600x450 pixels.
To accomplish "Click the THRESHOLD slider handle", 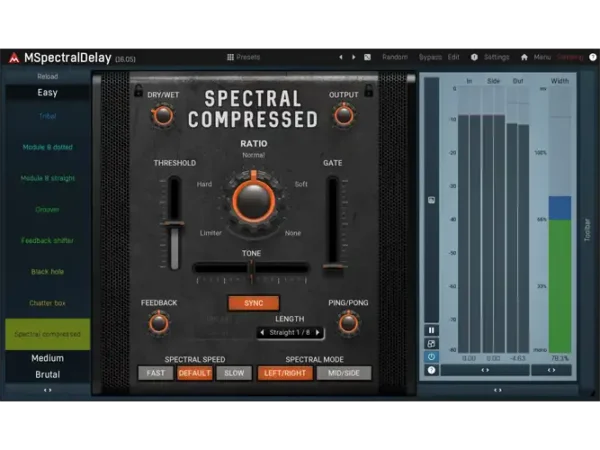I will [174, 224].
